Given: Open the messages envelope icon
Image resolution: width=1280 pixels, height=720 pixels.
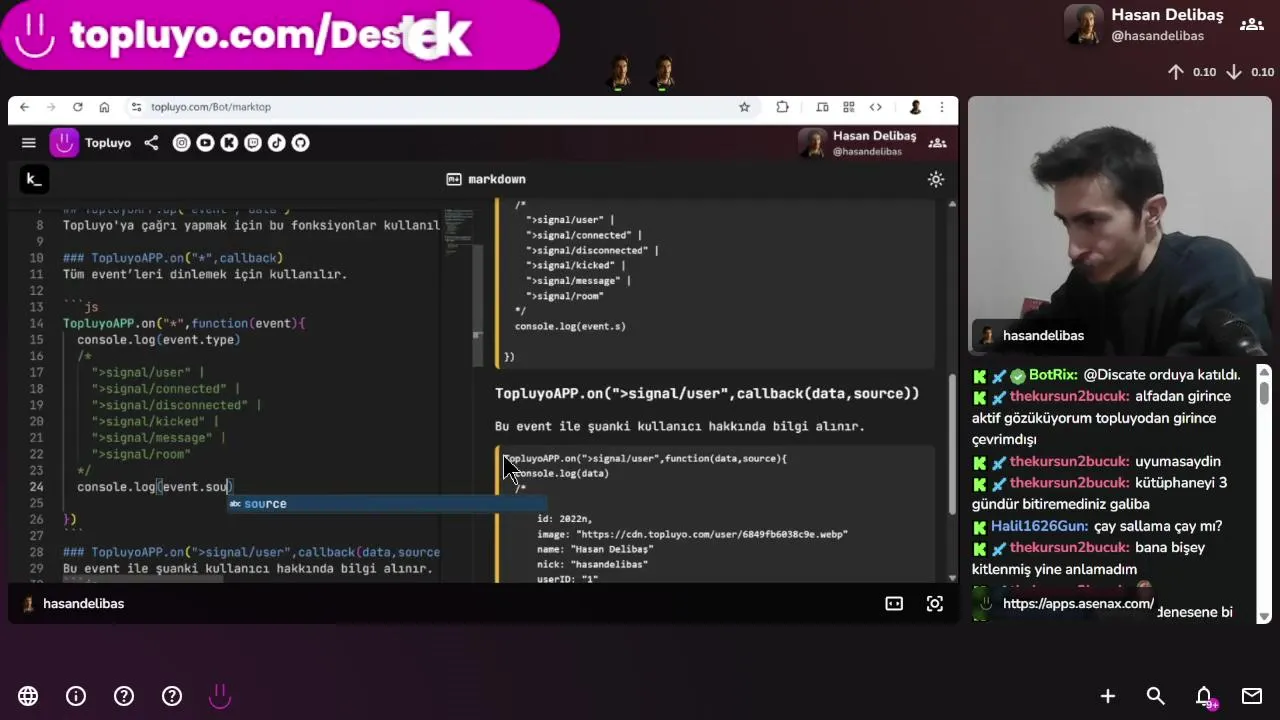Looking at the screenshot, I should click(1252, 696).
